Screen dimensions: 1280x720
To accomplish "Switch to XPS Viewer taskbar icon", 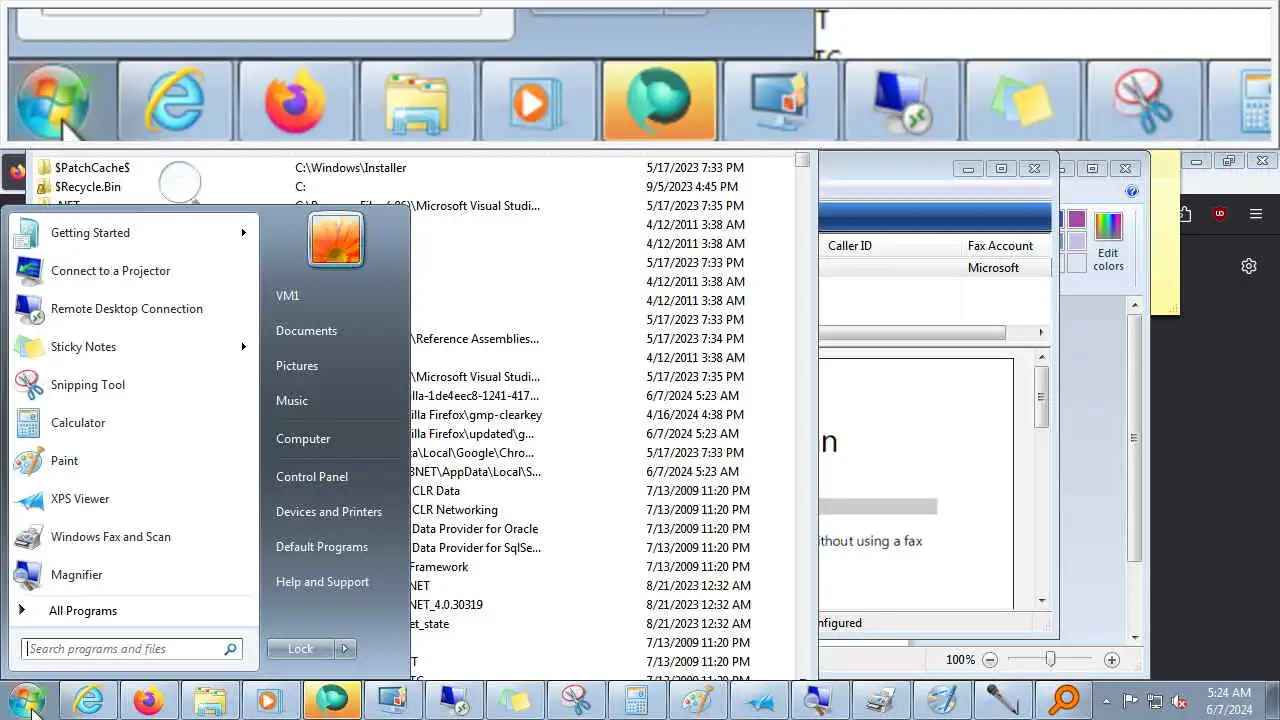I will point(759,701).
